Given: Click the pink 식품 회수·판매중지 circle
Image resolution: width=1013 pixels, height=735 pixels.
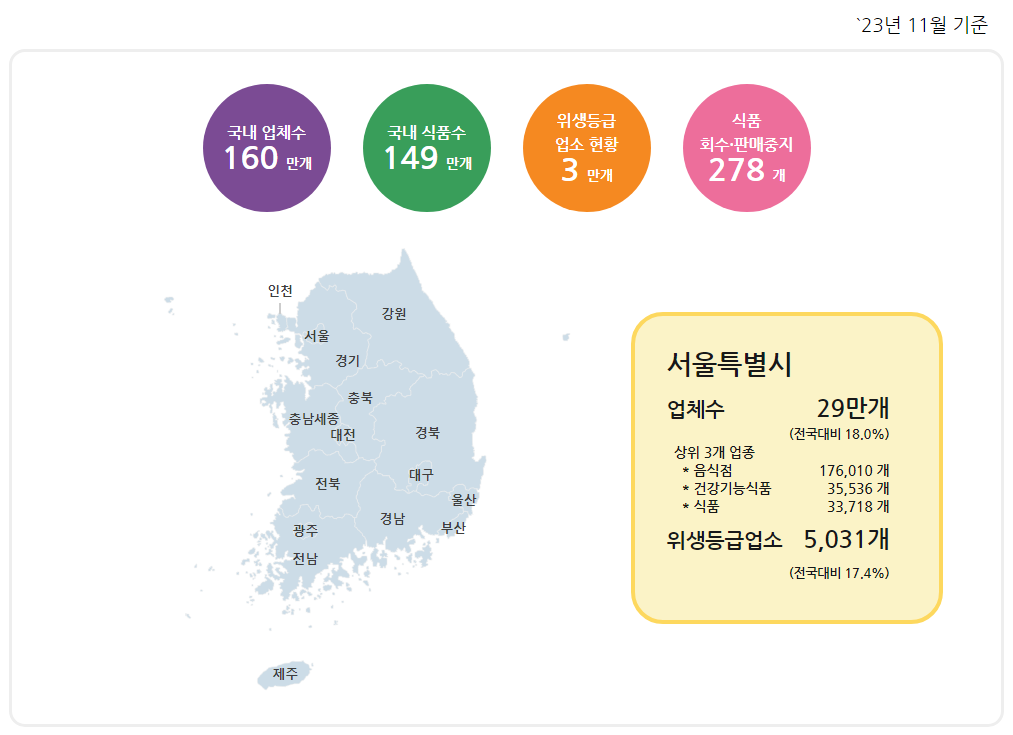Looking at the screenshot, I should (x=746, y=148).
